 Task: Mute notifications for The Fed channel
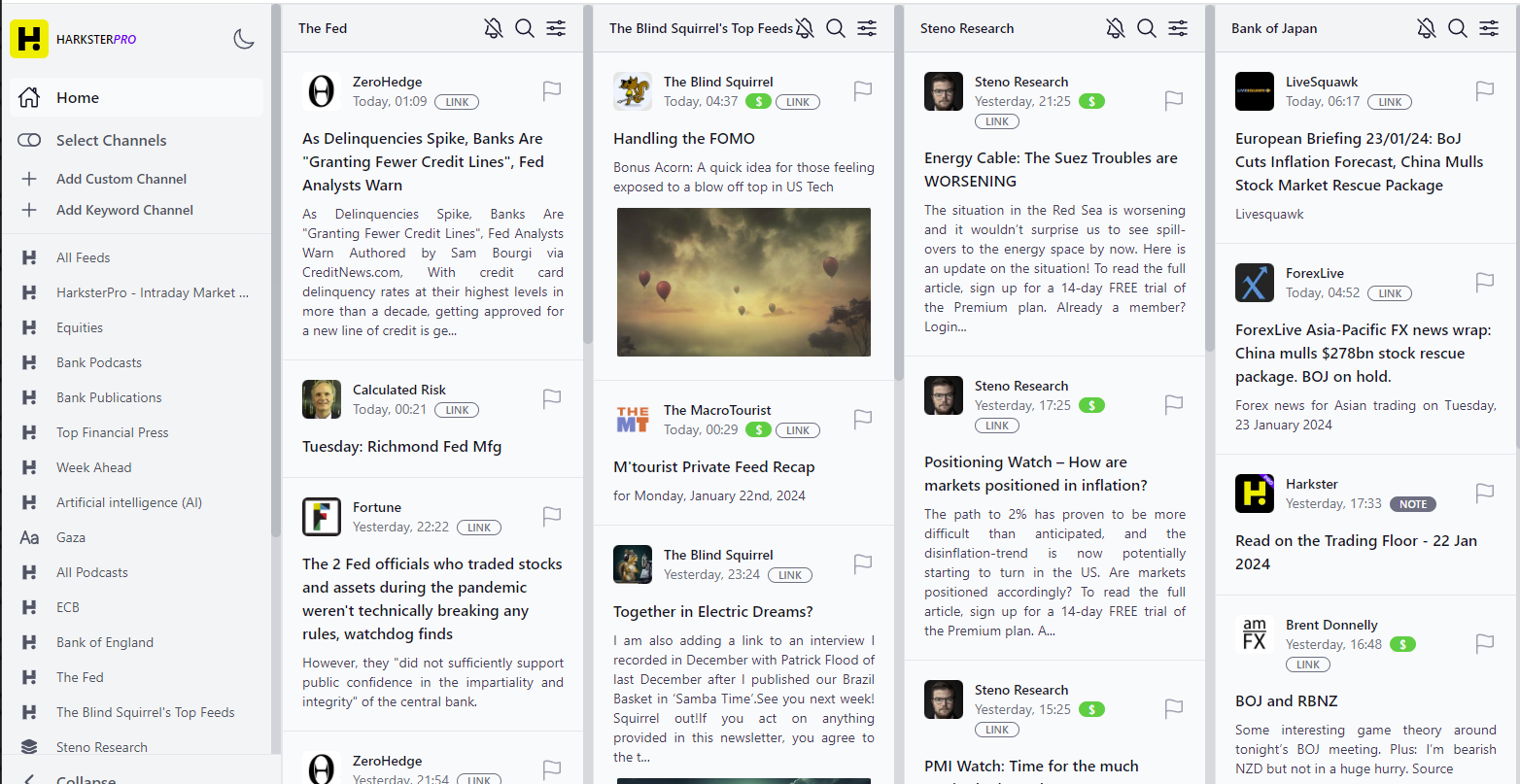pyautogui.click(x=494, y=28)
